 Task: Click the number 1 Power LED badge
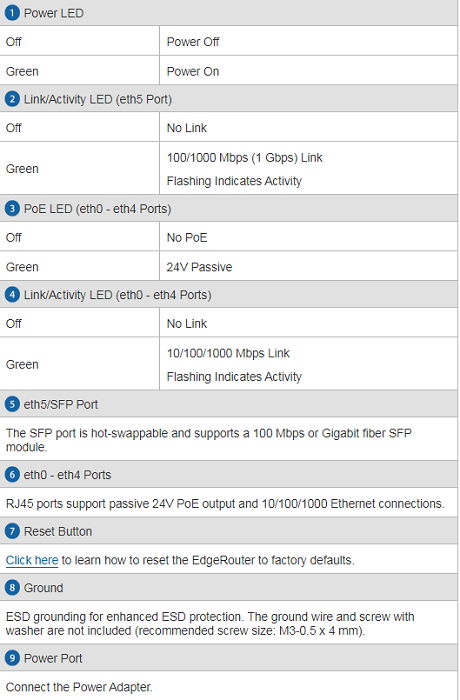point(12,13)
